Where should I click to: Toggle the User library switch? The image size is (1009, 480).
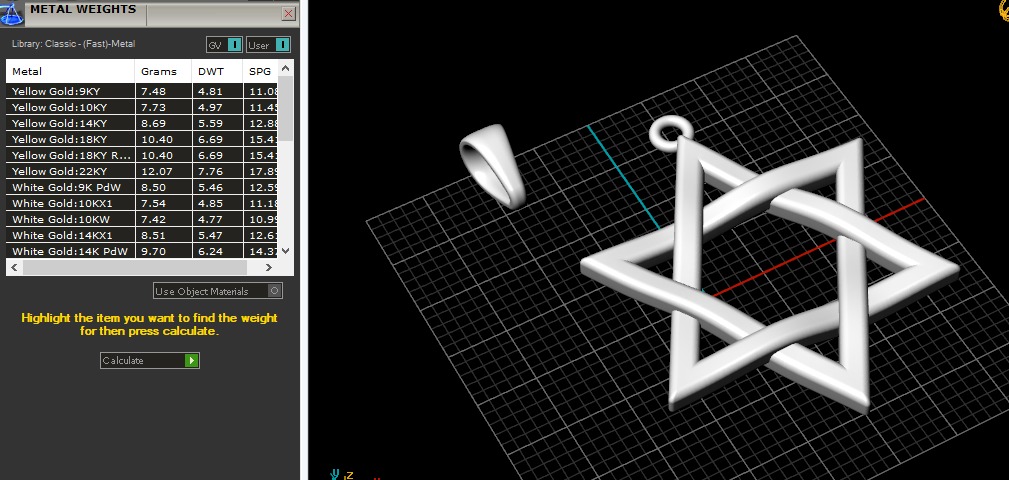coord(268,45)
